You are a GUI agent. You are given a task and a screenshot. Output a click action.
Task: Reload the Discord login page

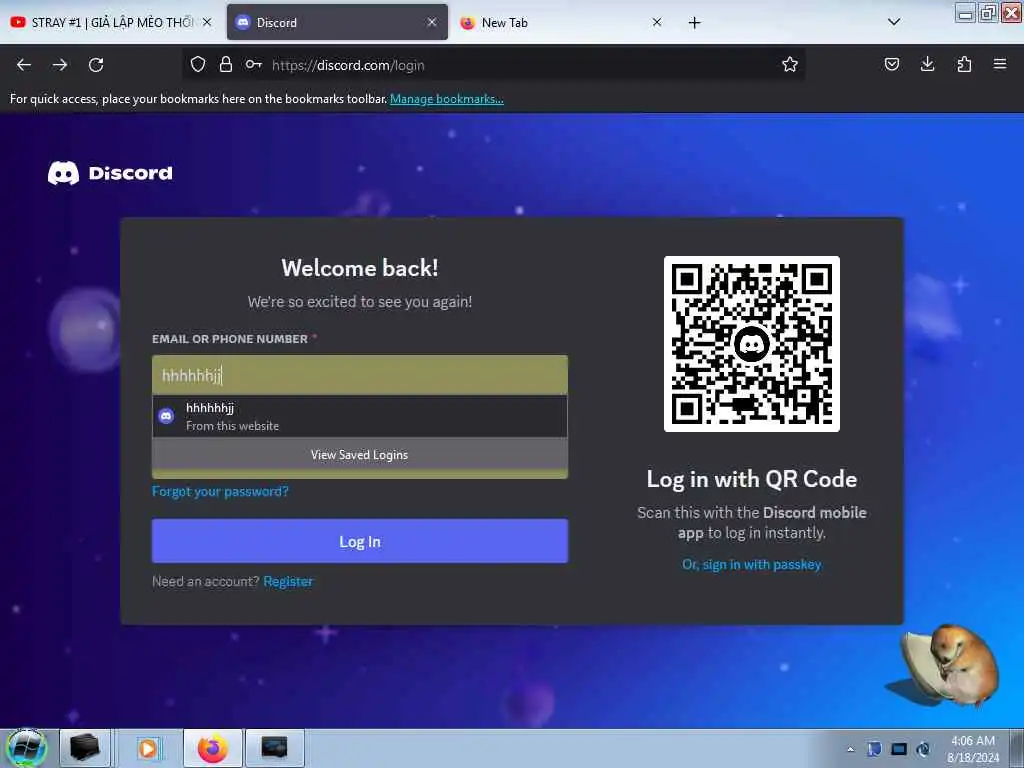pos(96,65)
